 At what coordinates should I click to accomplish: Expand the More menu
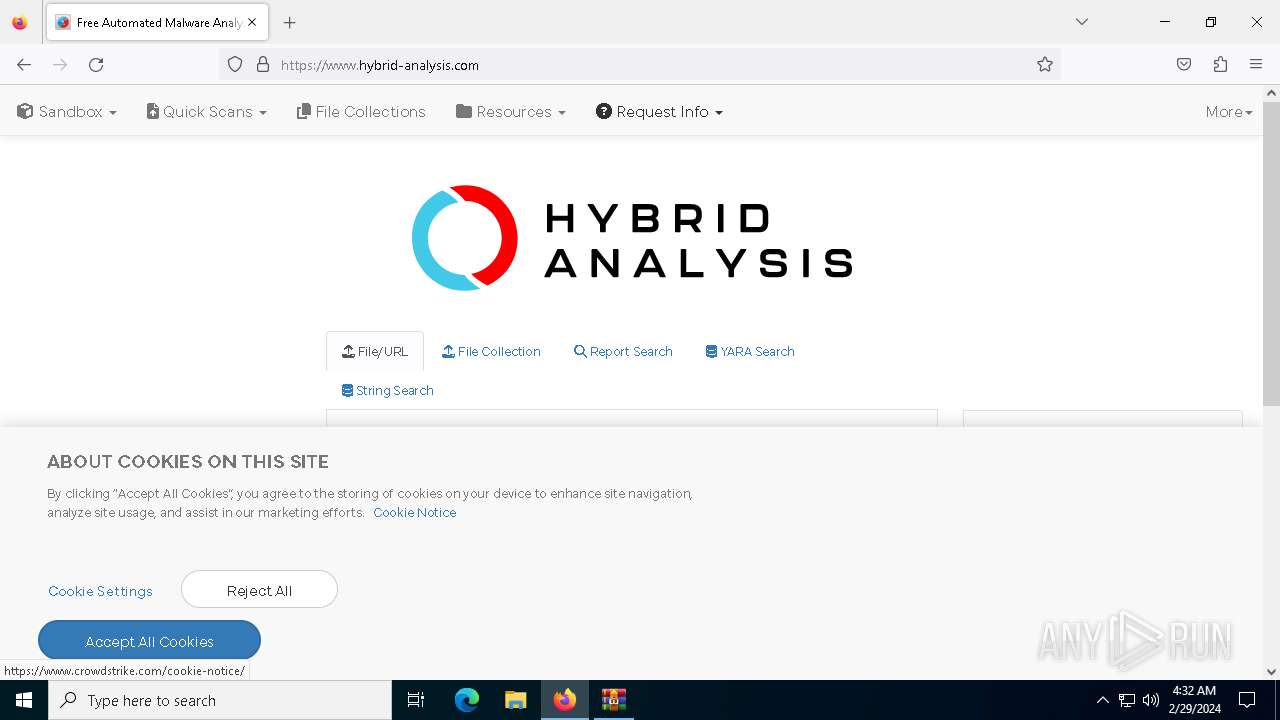1229,112
